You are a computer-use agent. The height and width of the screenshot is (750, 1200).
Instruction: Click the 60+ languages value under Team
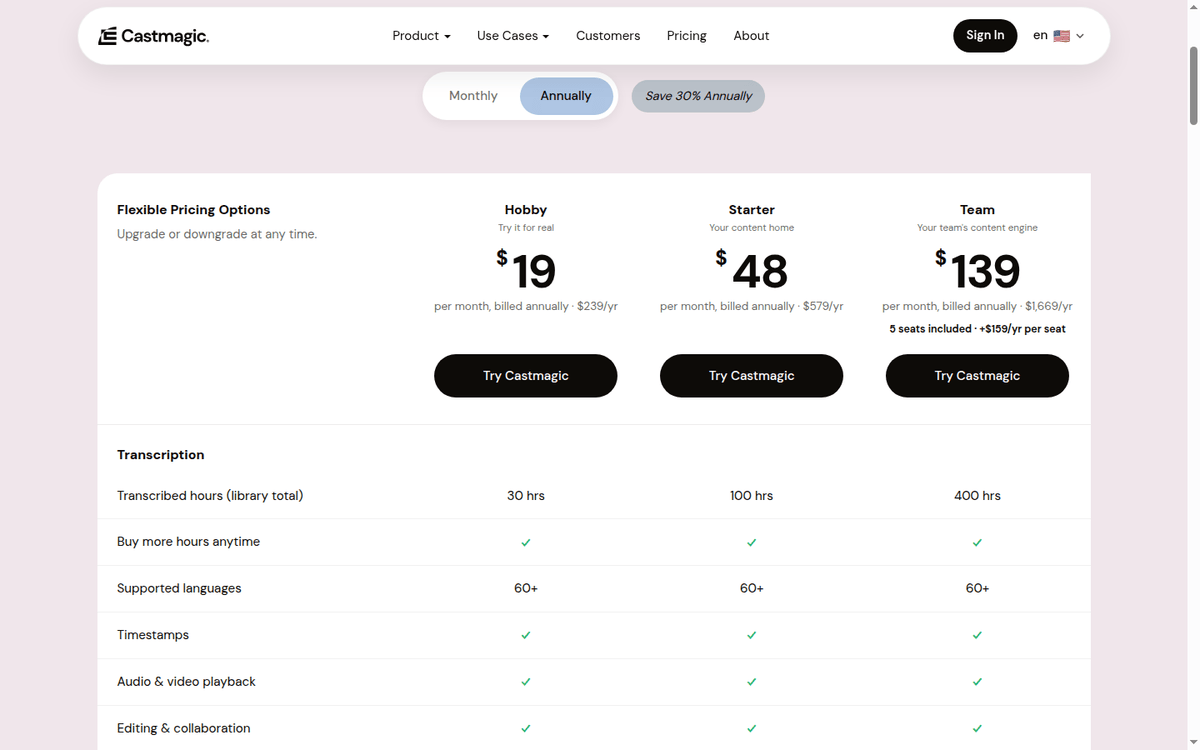tap(977, 589)
